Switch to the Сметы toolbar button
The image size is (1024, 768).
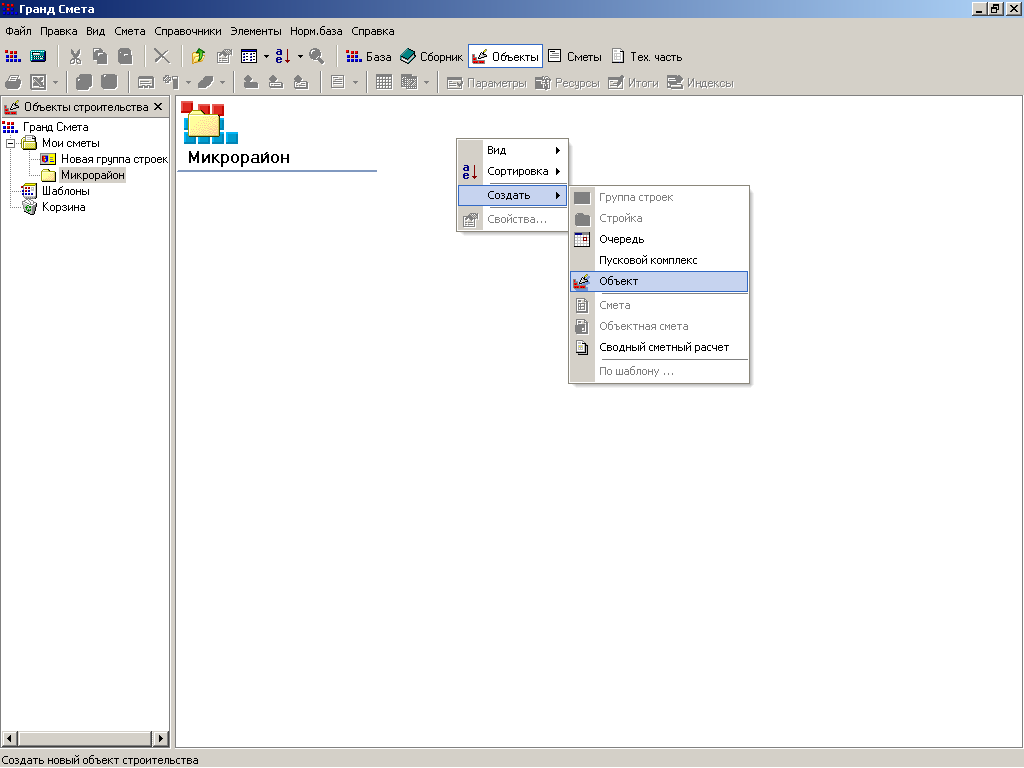pos(575,57)
